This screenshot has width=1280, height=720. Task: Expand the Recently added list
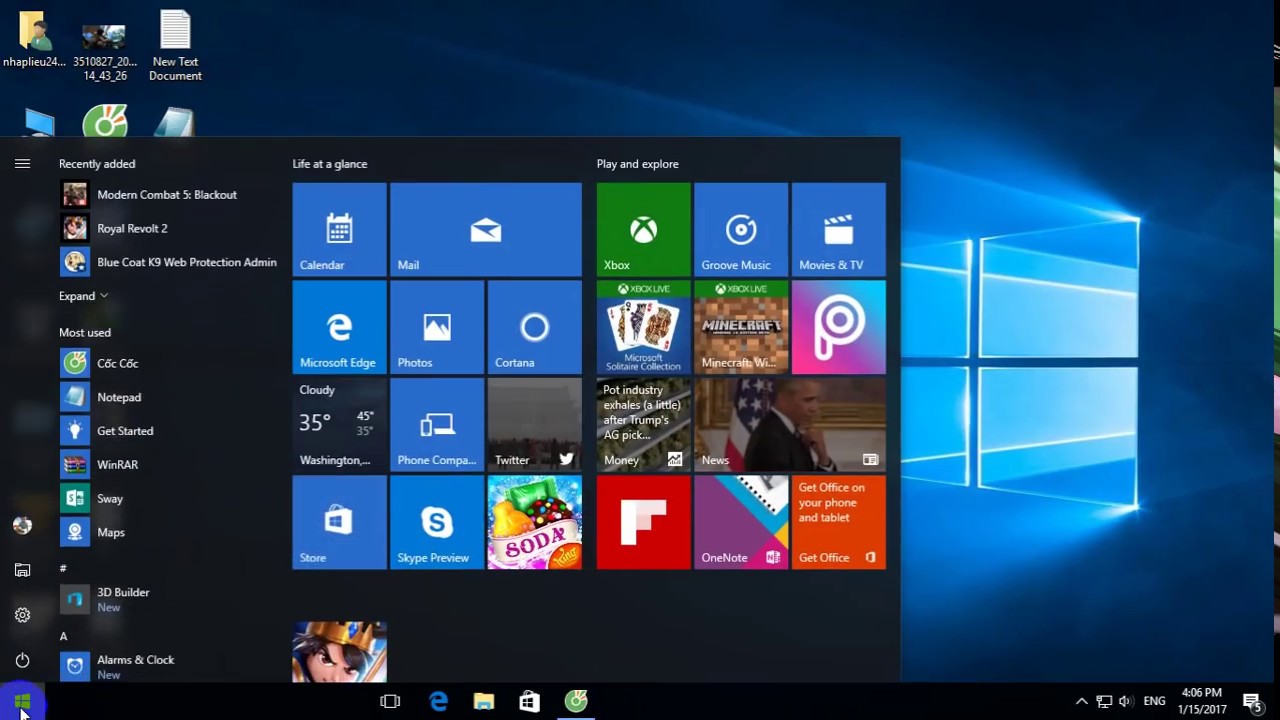click(83, 296)
